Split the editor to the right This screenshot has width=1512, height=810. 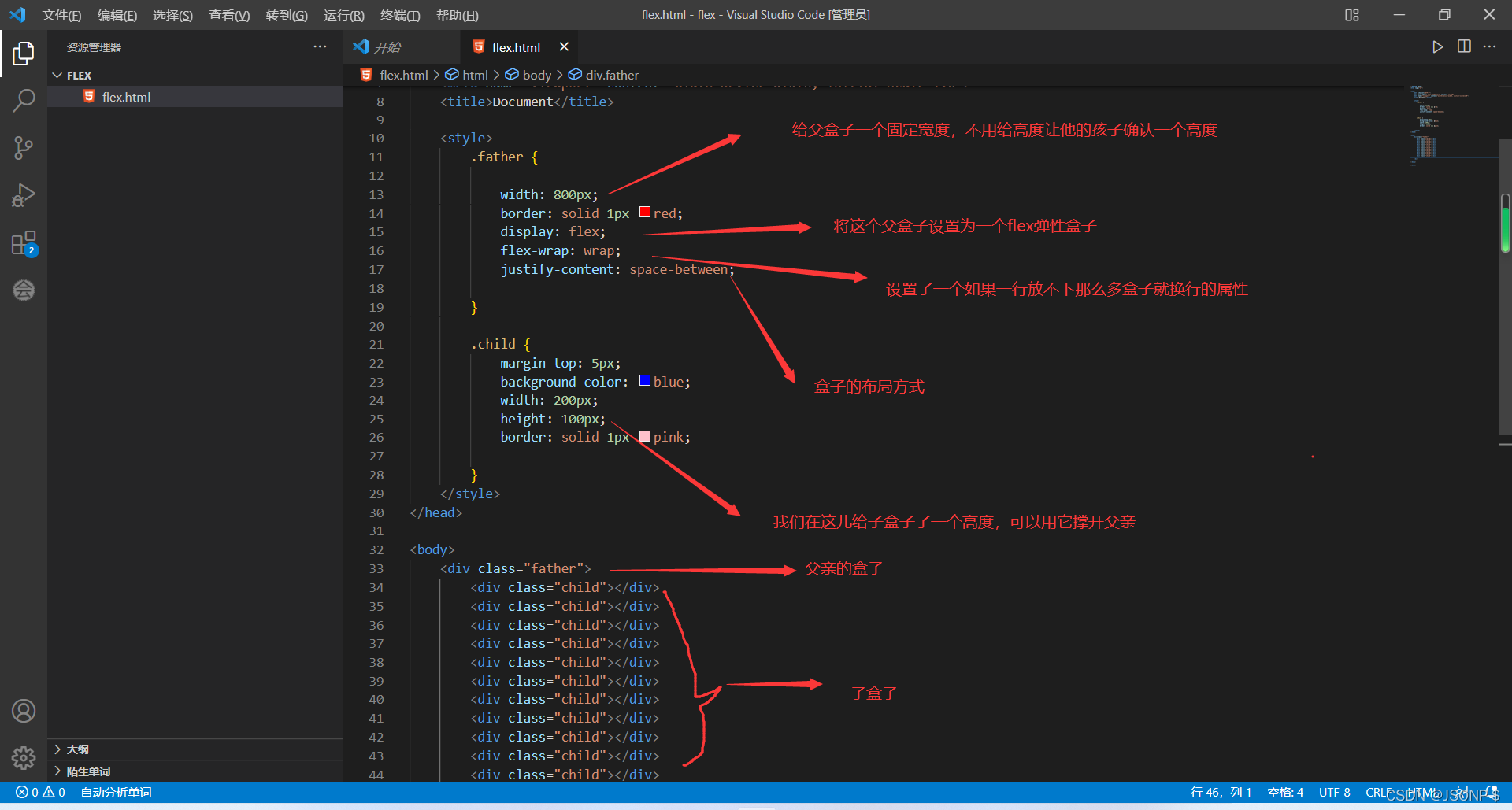[x=1464, y=47]
